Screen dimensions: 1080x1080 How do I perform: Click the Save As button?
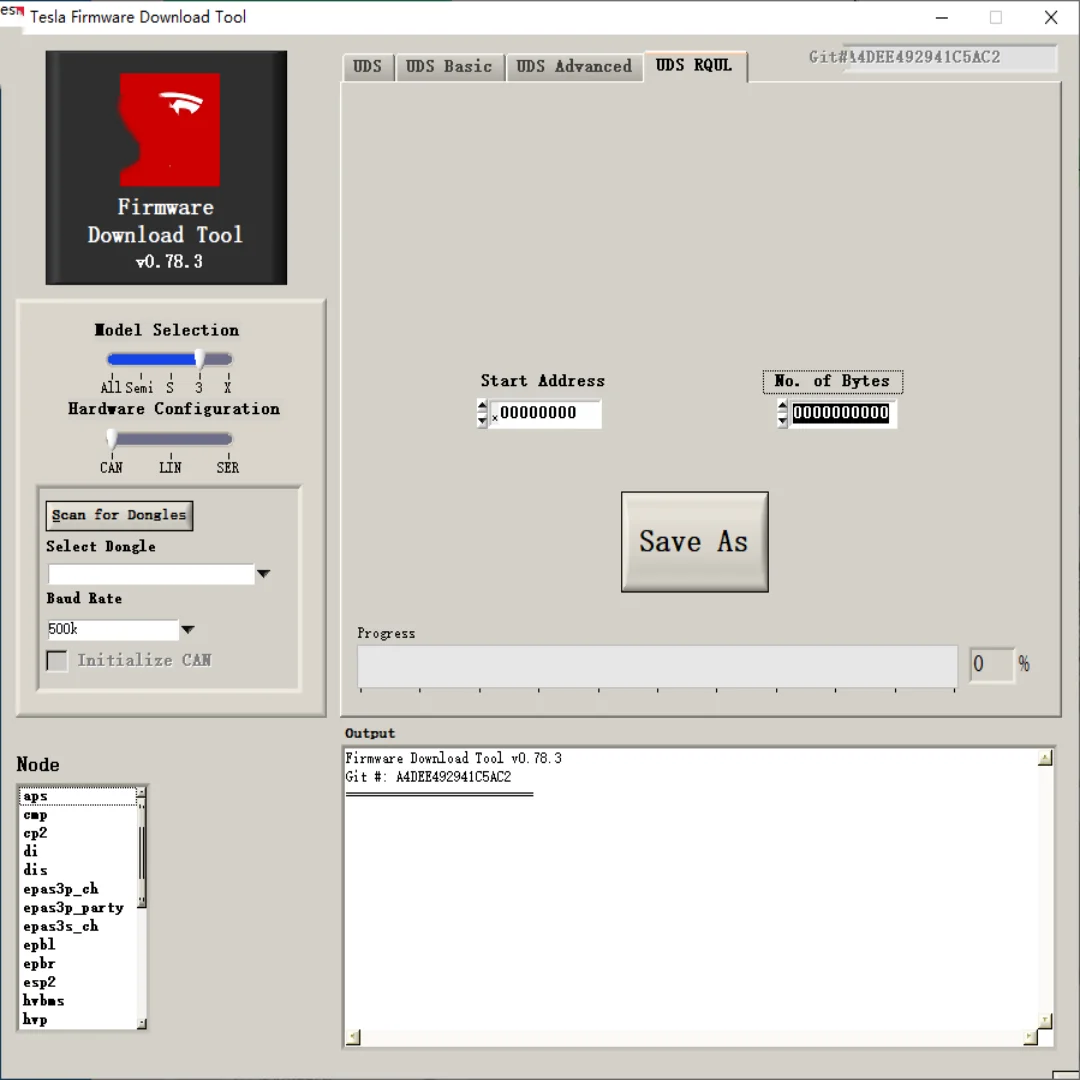click(x=694, y=541)
